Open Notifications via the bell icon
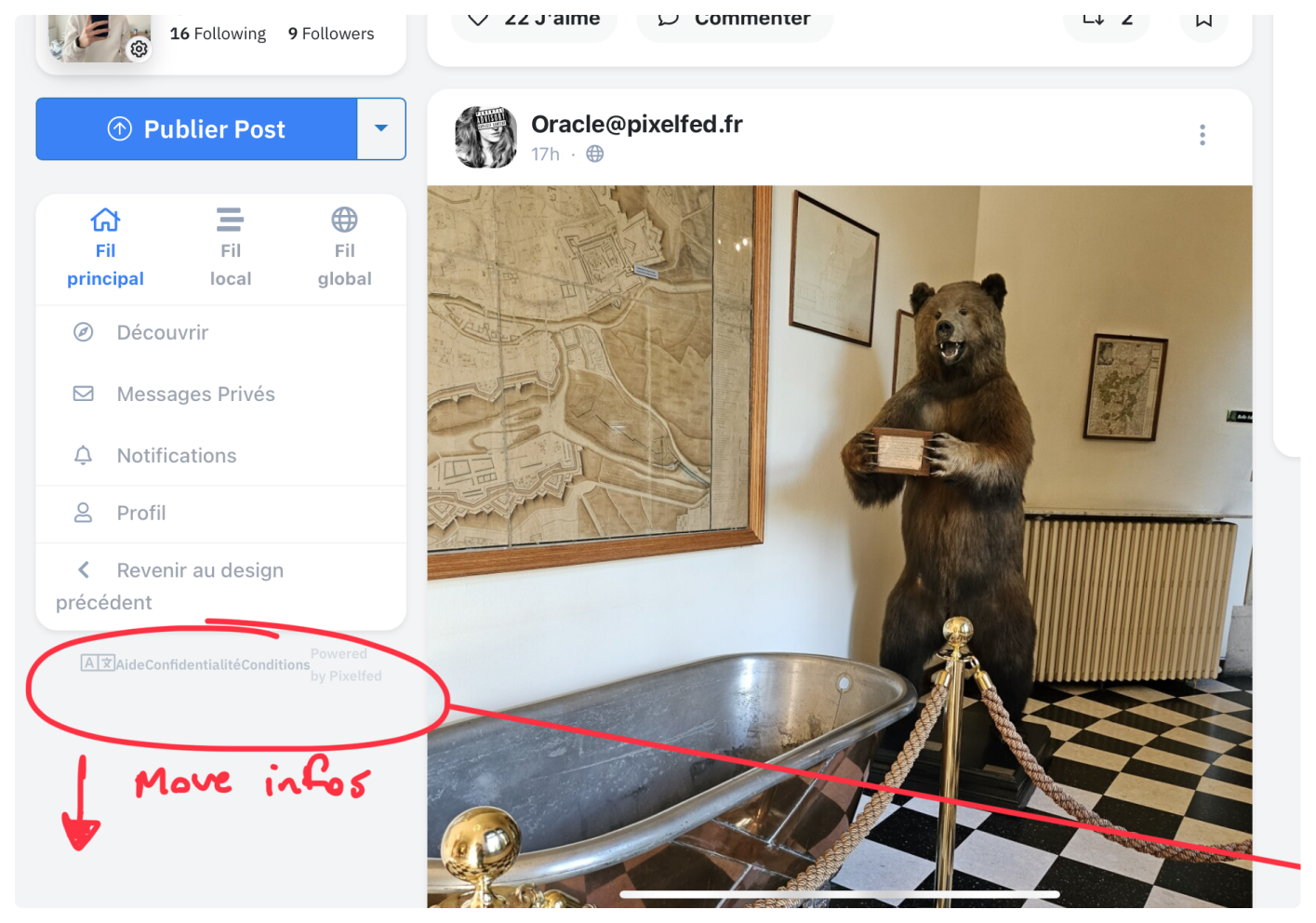Image resolution: width=1316 pixels, height=923 pixels. click(x=84, y=455)
